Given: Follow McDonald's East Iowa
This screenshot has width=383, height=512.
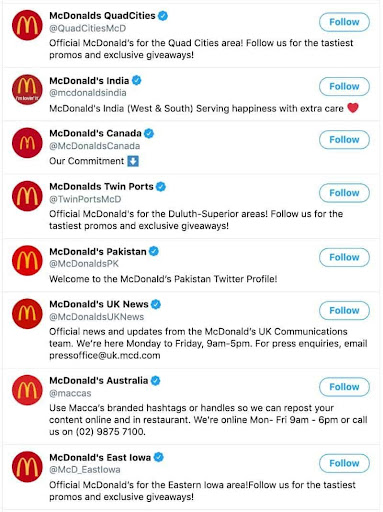Looking at the screenshot, I should [344, 463].
